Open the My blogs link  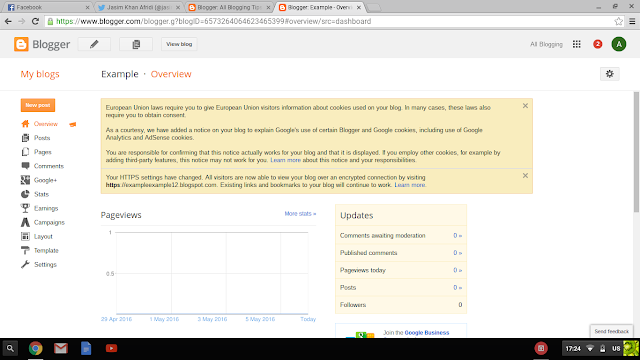click(x=40, y=74)
